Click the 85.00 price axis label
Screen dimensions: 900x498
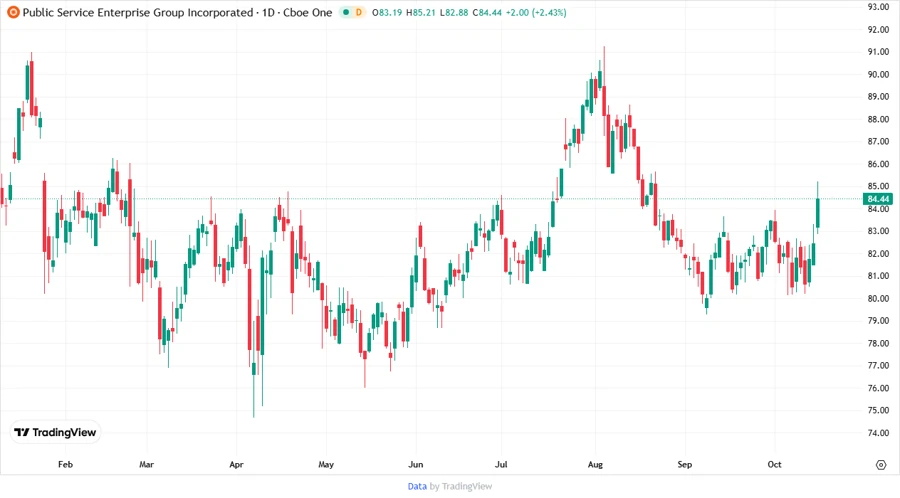tap(878, 186)
